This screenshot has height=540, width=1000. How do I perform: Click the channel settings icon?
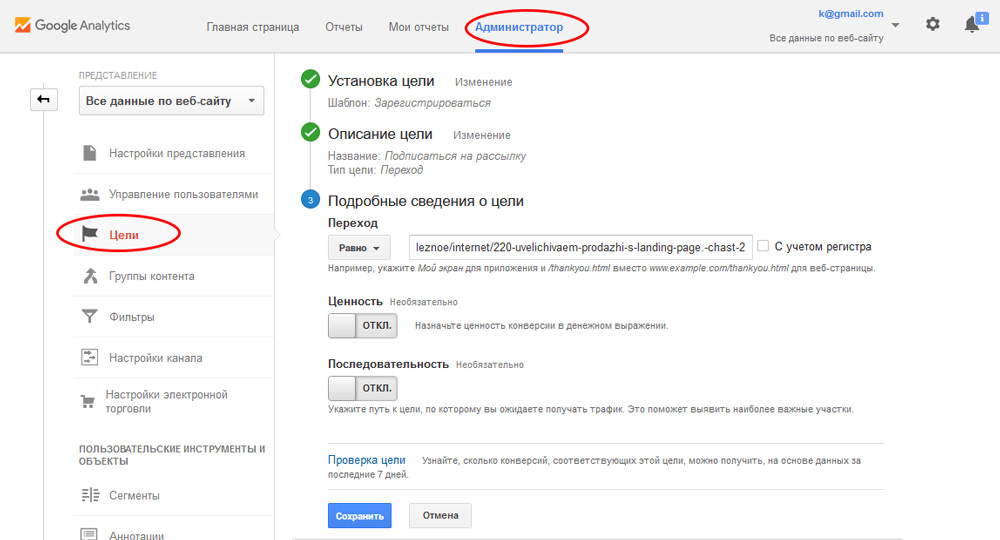(89, 357)
